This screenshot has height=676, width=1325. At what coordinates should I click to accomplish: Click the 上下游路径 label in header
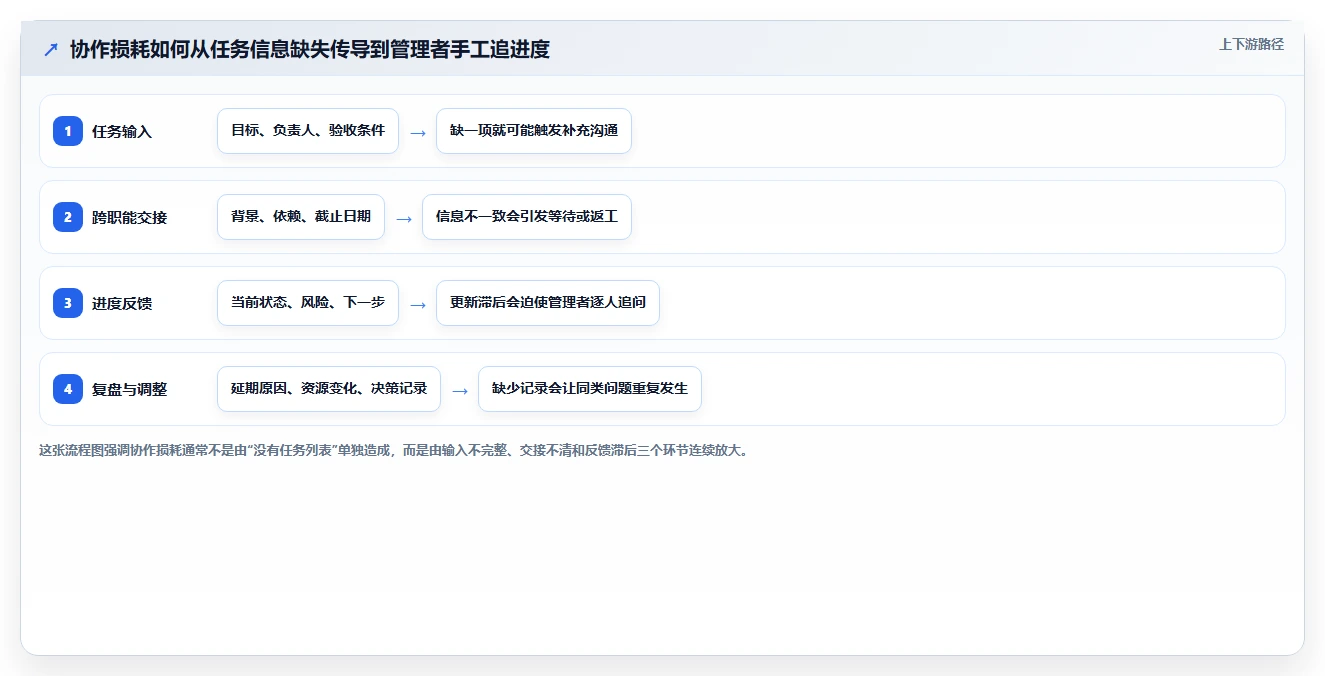coord(1251,44)
